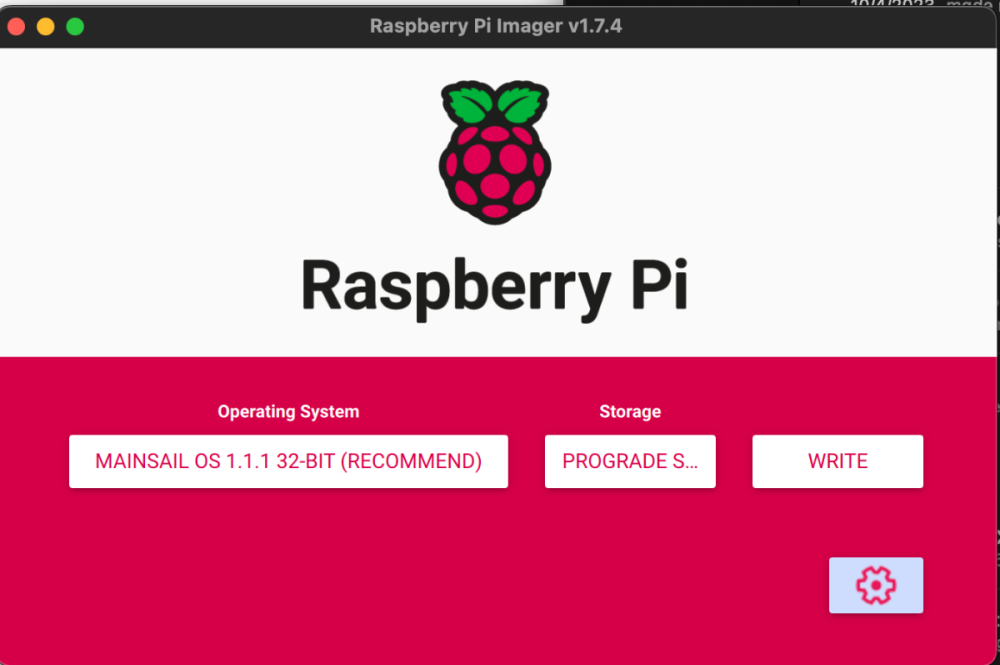Click the version number v1.7.4 in title
This screenshot has height=665, width=1000.
(594, 26)
